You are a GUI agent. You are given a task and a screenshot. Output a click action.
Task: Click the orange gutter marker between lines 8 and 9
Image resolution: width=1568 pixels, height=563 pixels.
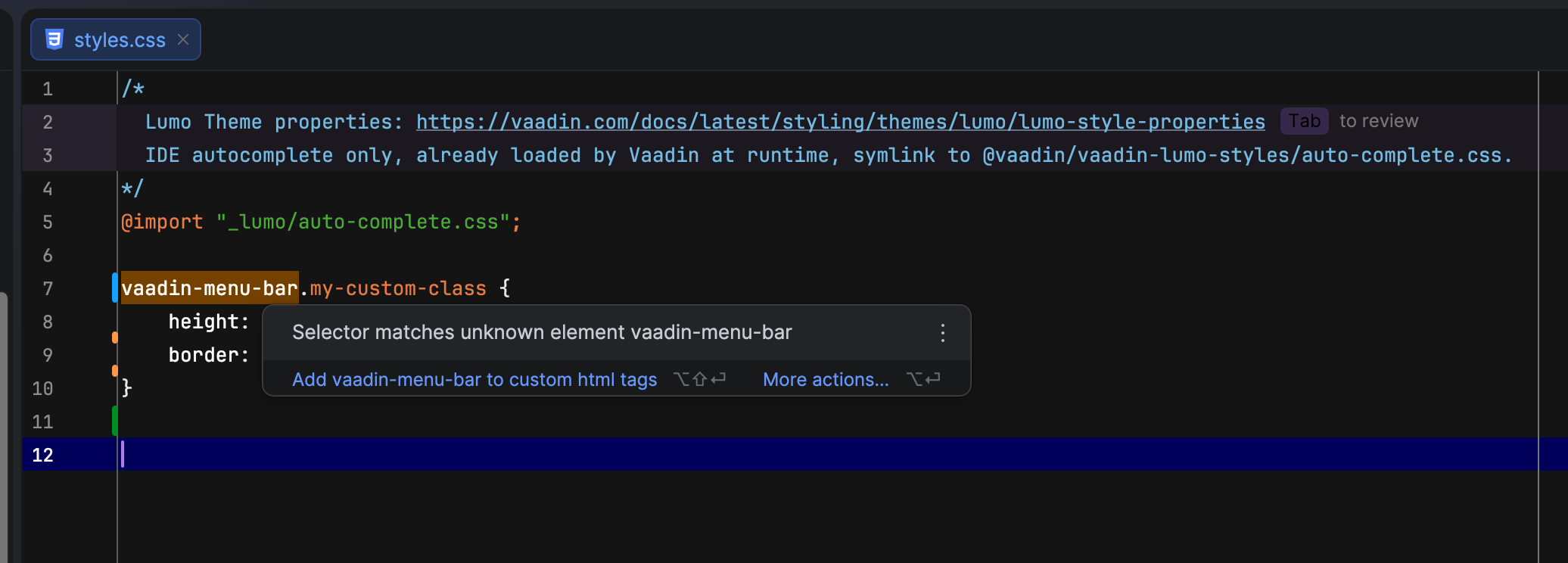(115, 337)
